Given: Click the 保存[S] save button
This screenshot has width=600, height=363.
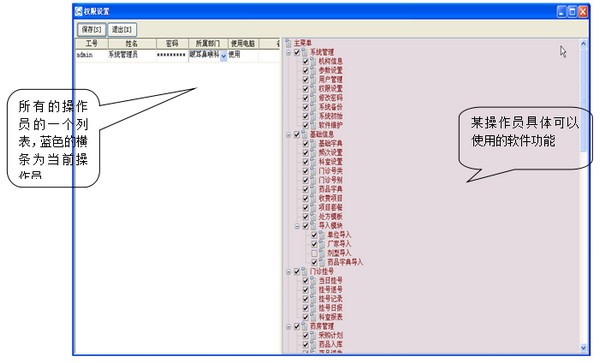Looking at the screenshot, I should [92, 29].
